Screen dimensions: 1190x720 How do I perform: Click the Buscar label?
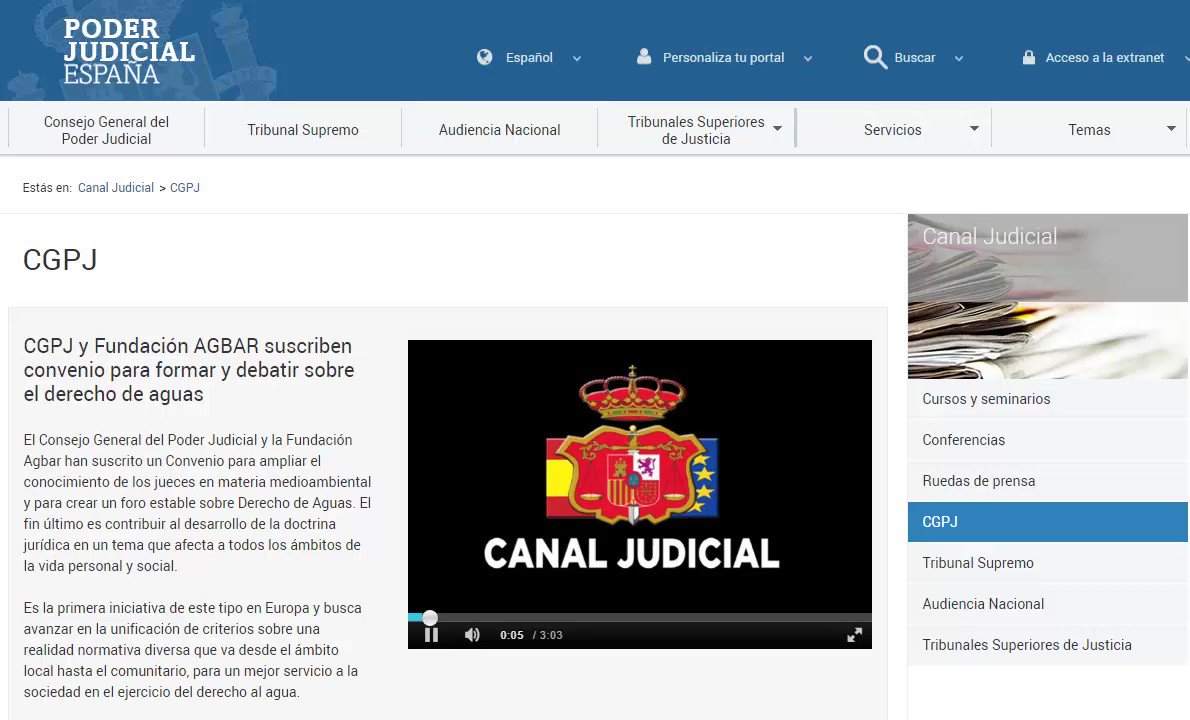pyautogui.click(x=915, y=58)
